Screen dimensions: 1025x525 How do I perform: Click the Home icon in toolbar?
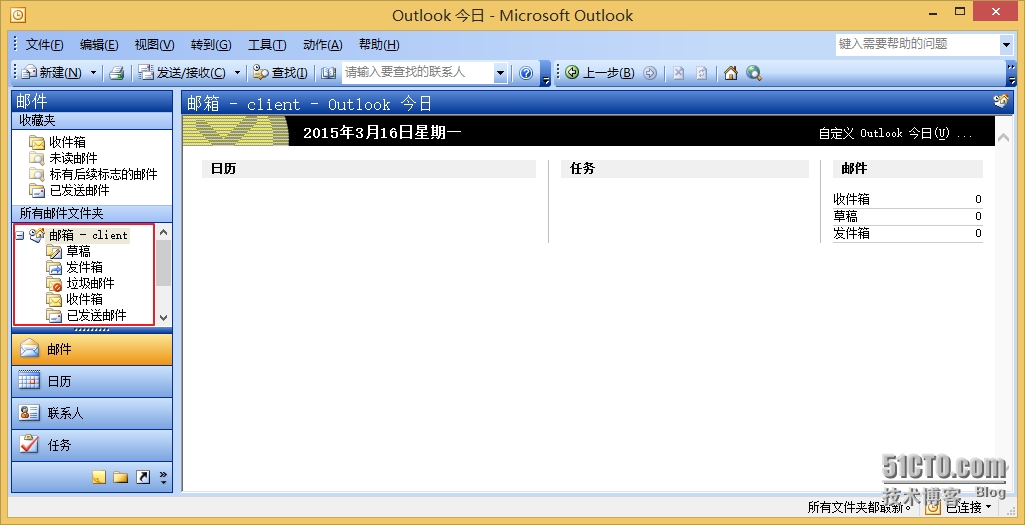click(x=731, y=73)
